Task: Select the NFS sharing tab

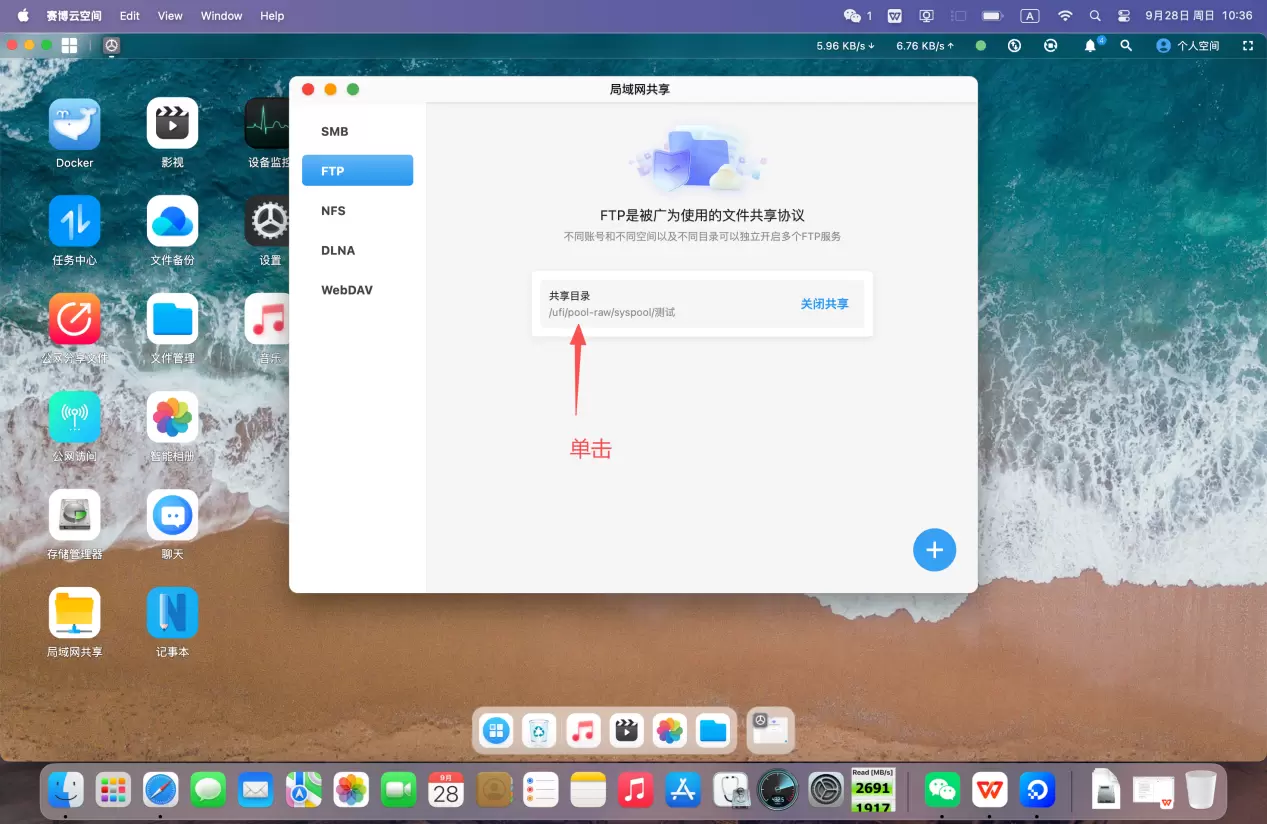Action: (333, 211)
